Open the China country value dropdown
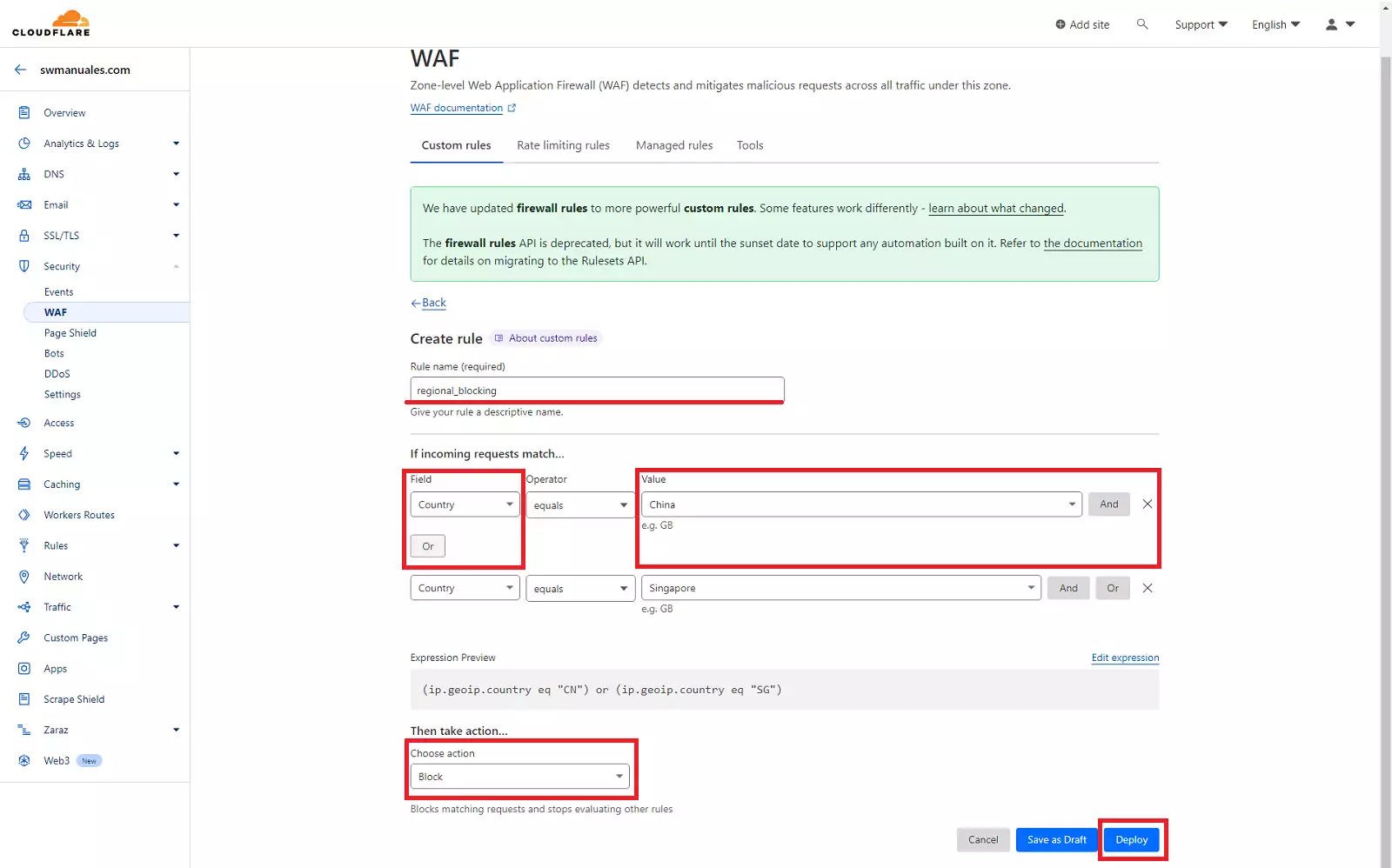Image resolution: width=1392 pixels, height=868 pixels. tap(860, 504)
